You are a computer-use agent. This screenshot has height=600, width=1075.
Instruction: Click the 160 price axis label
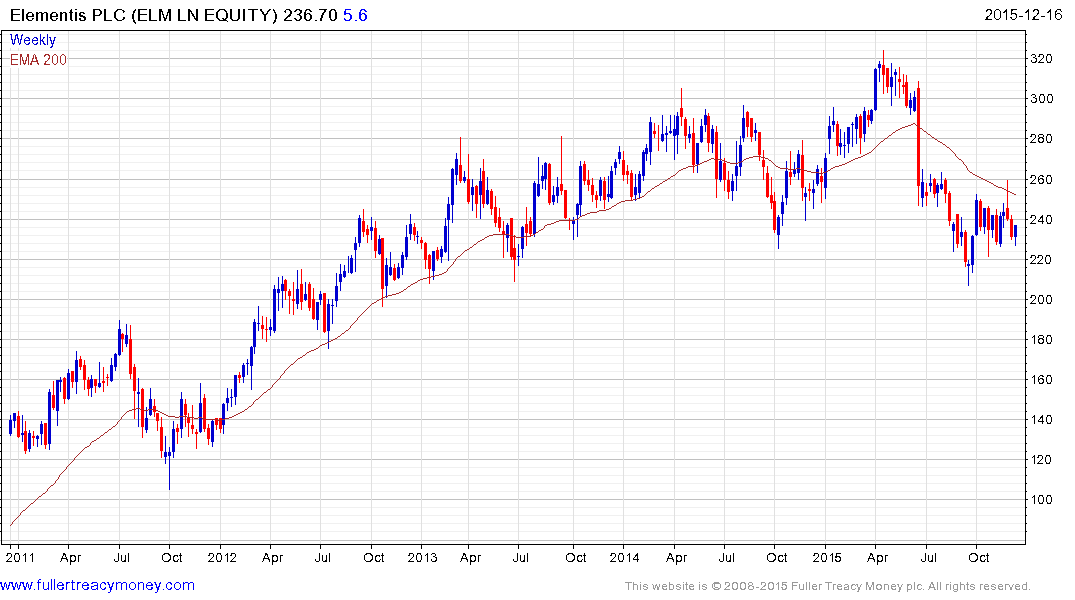pyautogui.click(x=1041, y=380)
